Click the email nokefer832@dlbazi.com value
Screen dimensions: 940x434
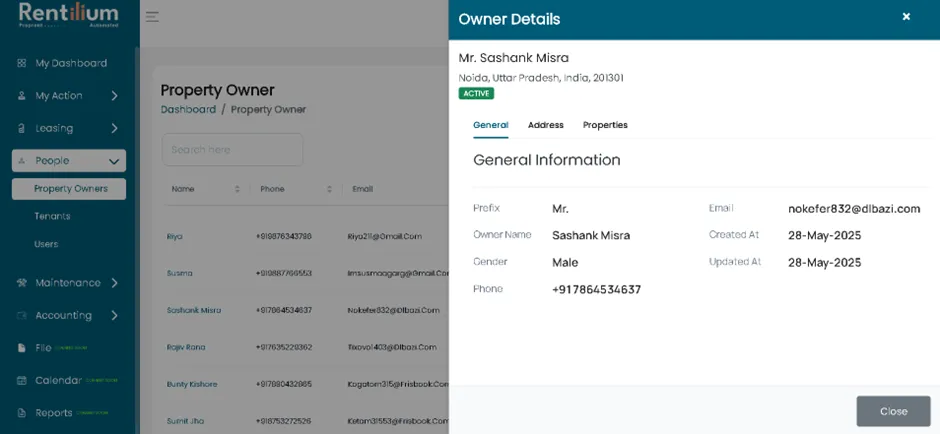coord(854,209)
